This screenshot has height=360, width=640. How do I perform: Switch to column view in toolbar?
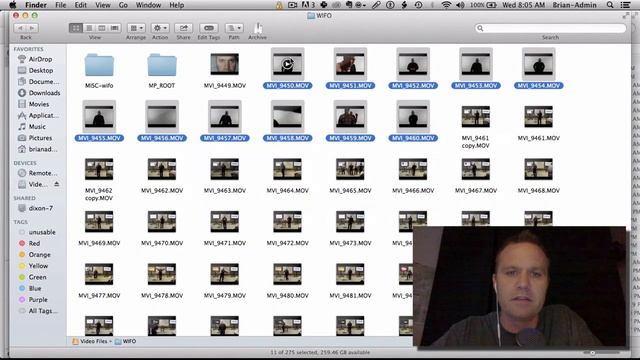[x=102, y=28]
